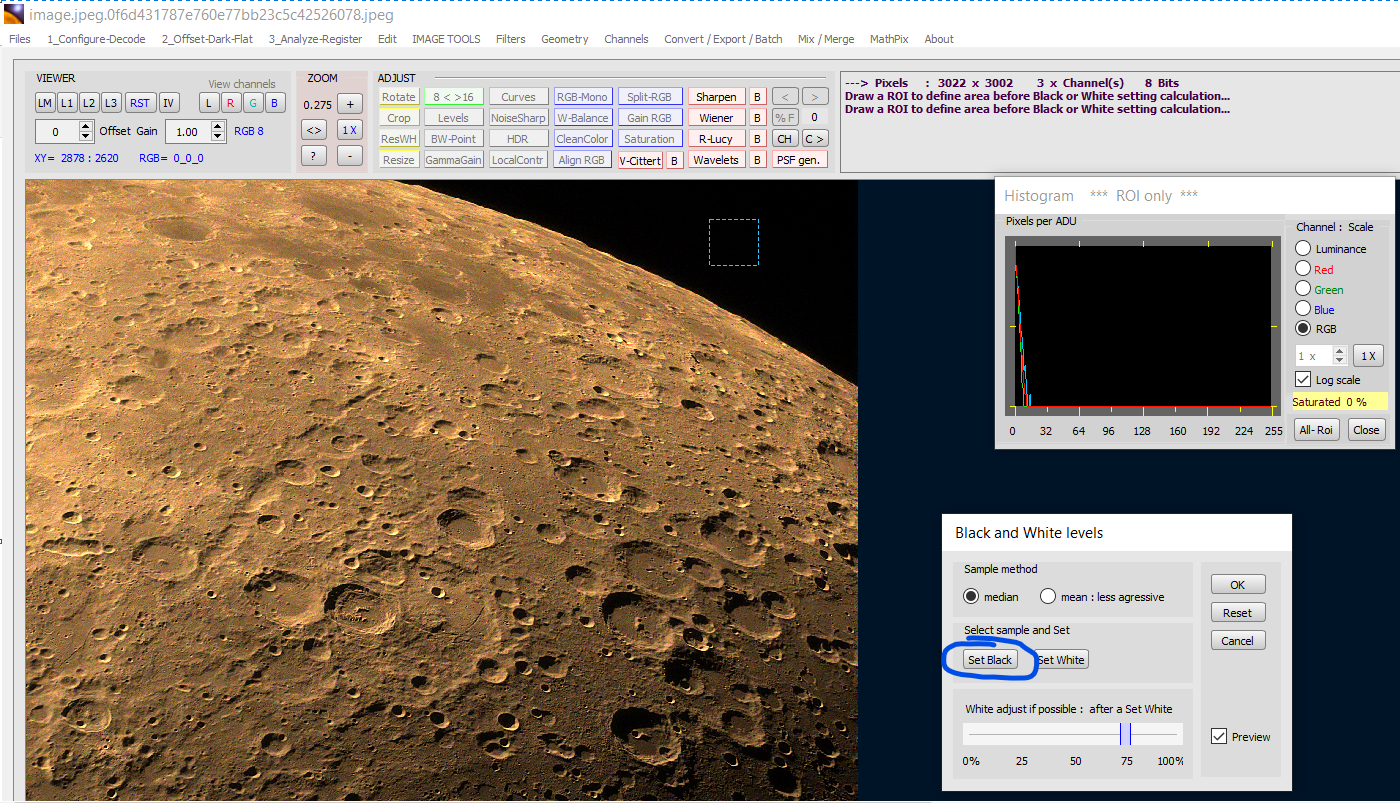Decrease Gain with down arrow
1400x803 pixels.
[x=219, y=136]
